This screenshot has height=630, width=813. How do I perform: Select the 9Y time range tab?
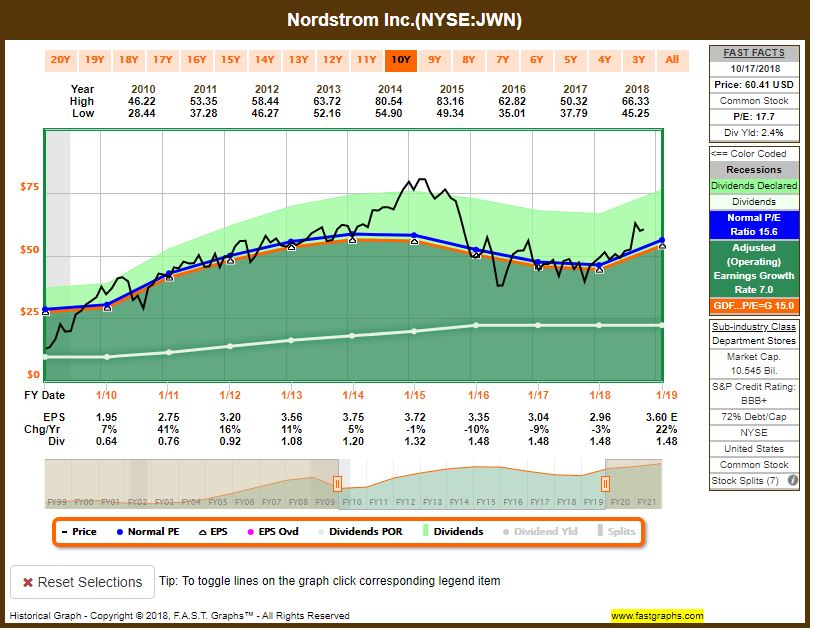434,60
